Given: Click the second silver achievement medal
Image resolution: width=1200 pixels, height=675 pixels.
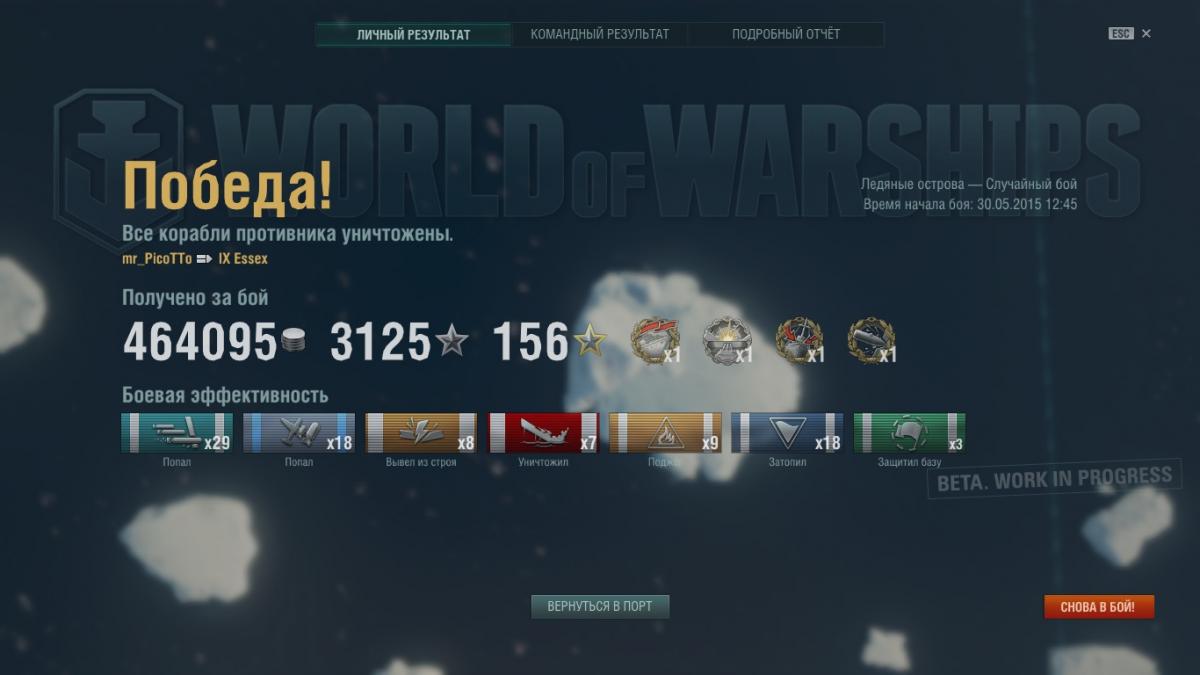Looking at the screenshot, I should click(726, 341).
